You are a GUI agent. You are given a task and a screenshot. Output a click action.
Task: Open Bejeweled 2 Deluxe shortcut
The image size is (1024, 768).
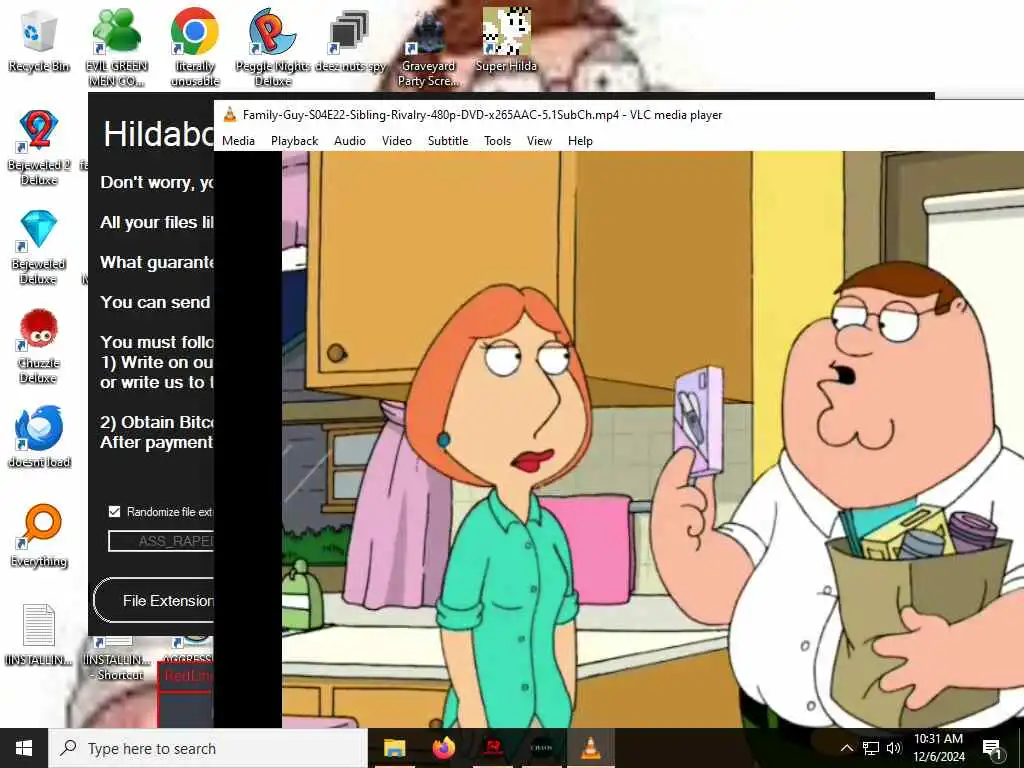[39, 148]
